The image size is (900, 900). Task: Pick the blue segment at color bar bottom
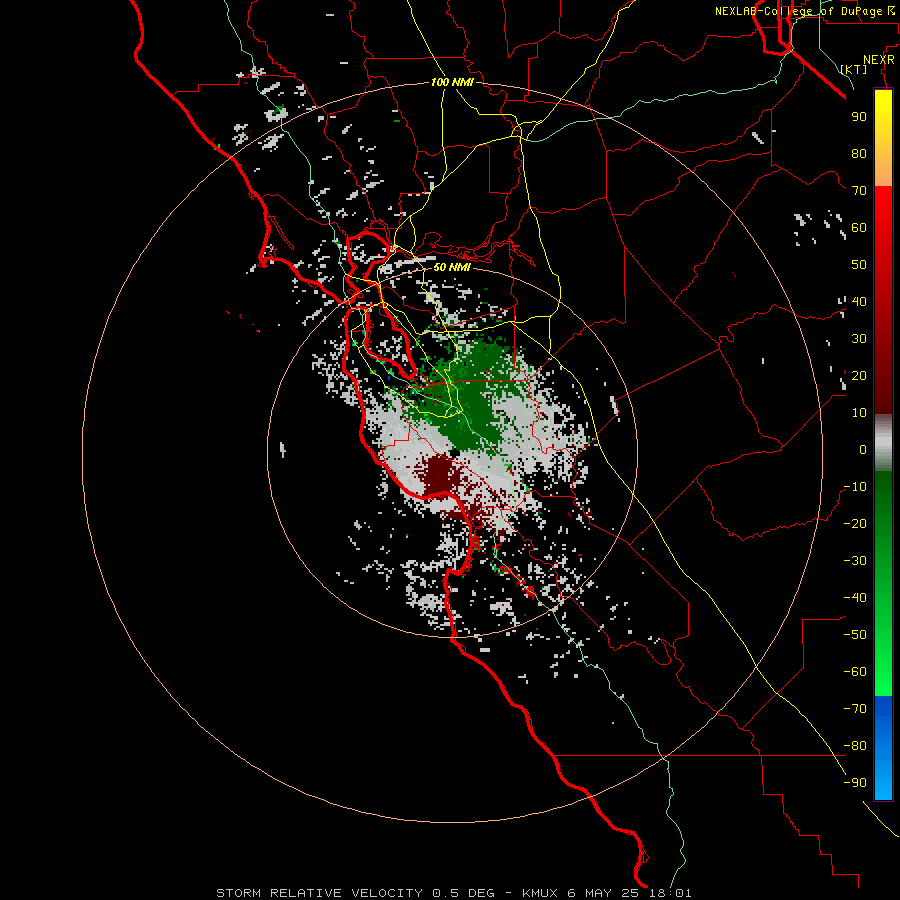pos(883,747)
